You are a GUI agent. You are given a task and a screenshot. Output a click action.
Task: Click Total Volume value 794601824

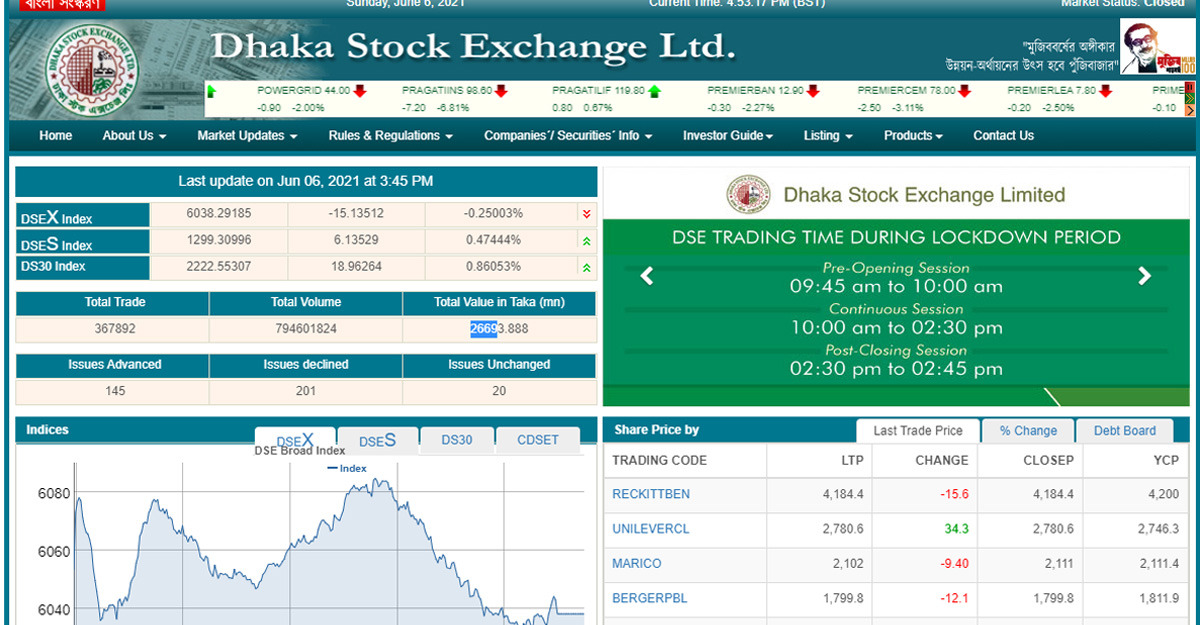pyautogui.click(x=305, y=329)
